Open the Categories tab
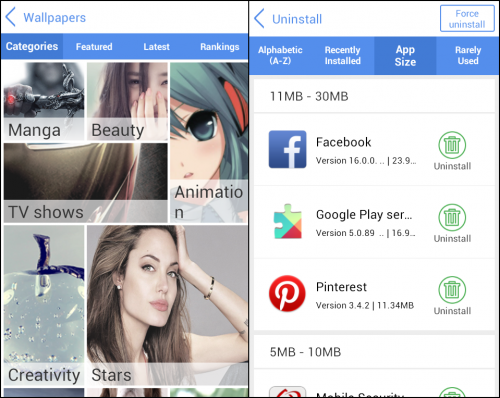This screenshot has height=398, width=500. (32, 46)
